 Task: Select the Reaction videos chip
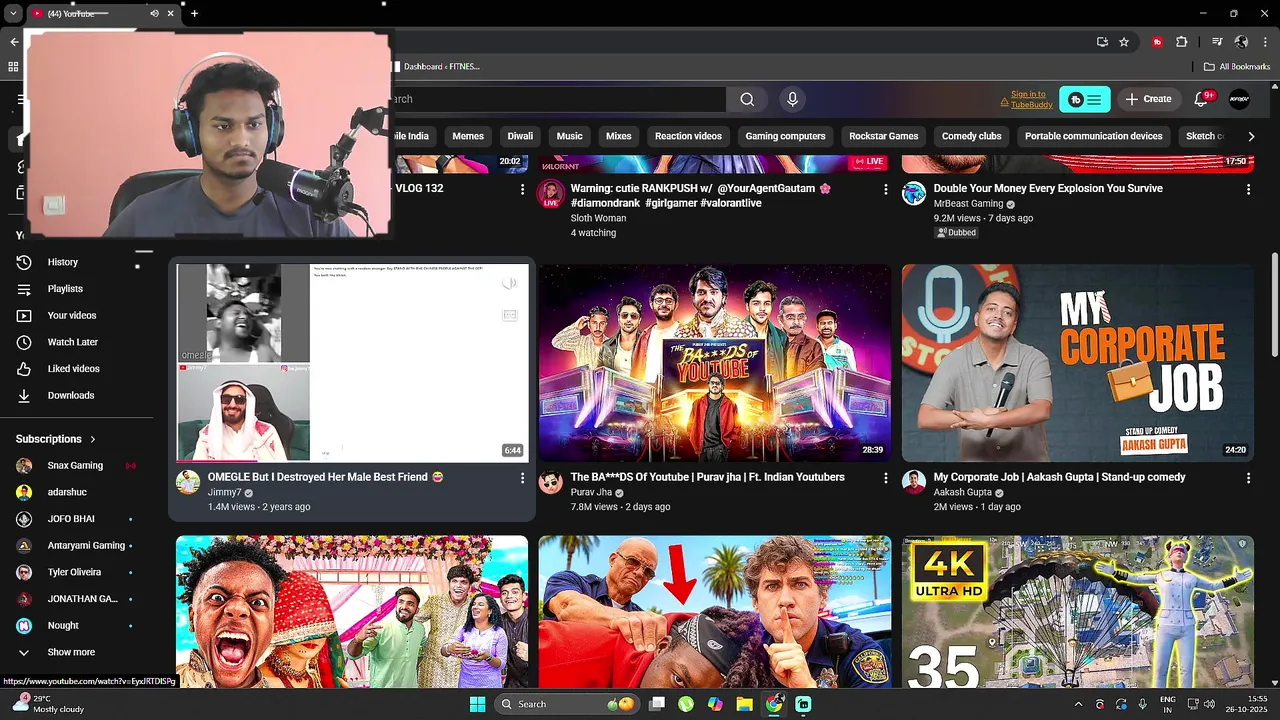(688, 136)
